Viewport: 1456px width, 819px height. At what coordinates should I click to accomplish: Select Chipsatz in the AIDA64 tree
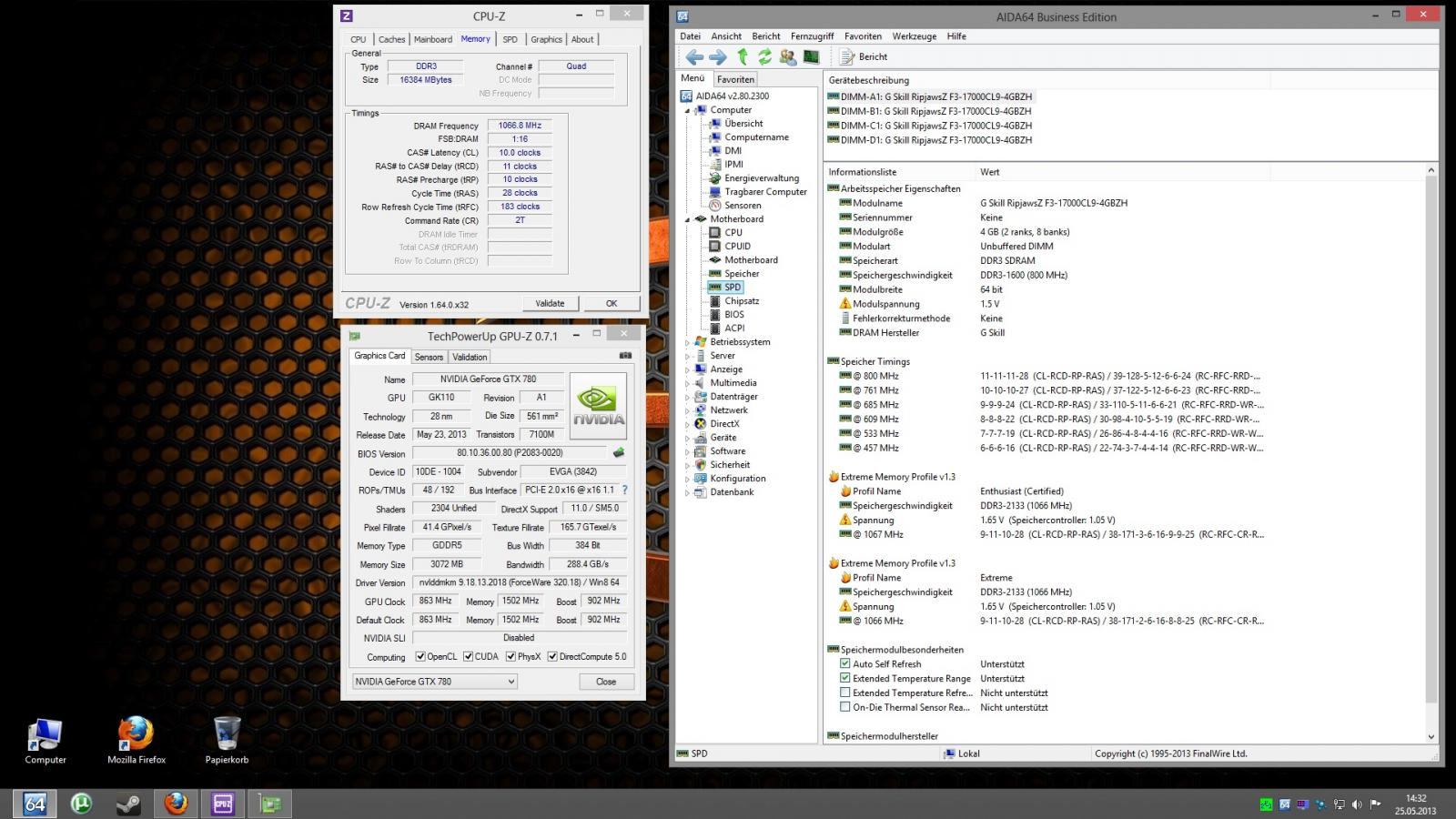pos(742,301)
